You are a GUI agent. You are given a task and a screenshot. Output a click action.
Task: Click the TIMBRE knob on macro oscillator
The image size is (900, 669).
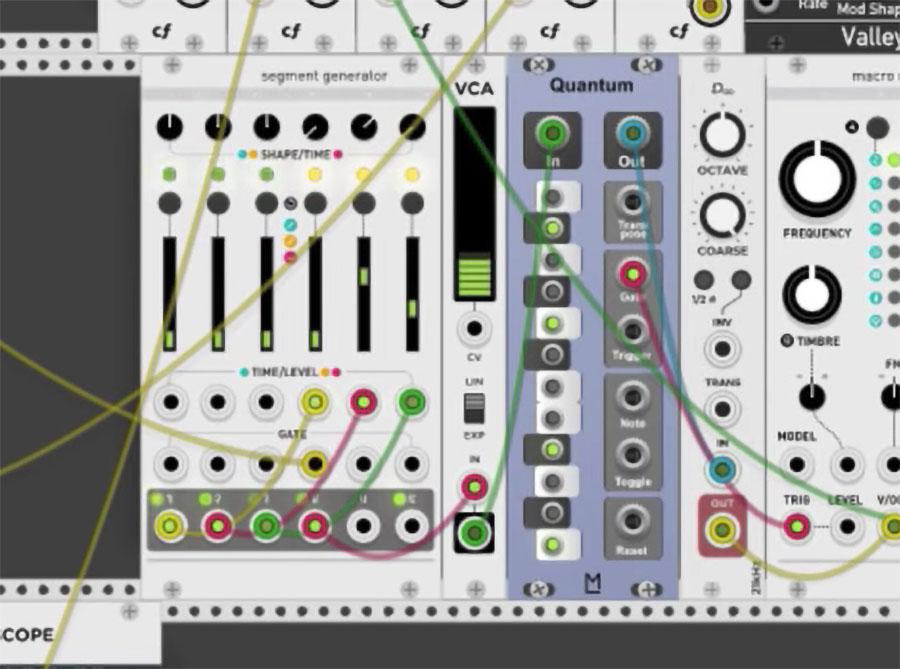click(812, 294)
